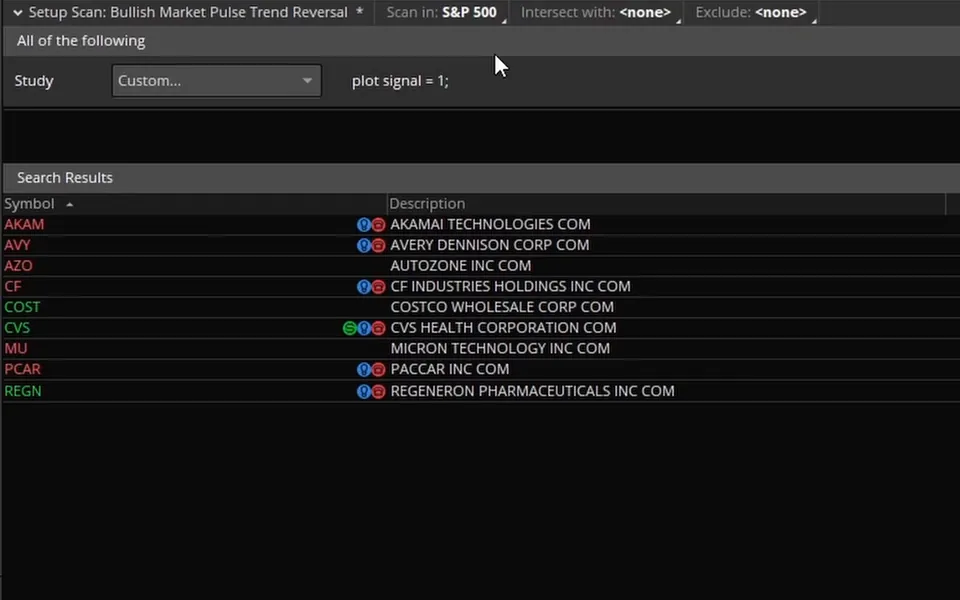Image resolution: width=960 pixels, height=600 pixels.
Task: Click PACCAR INC COM description
Action: [x=450, y=369]
